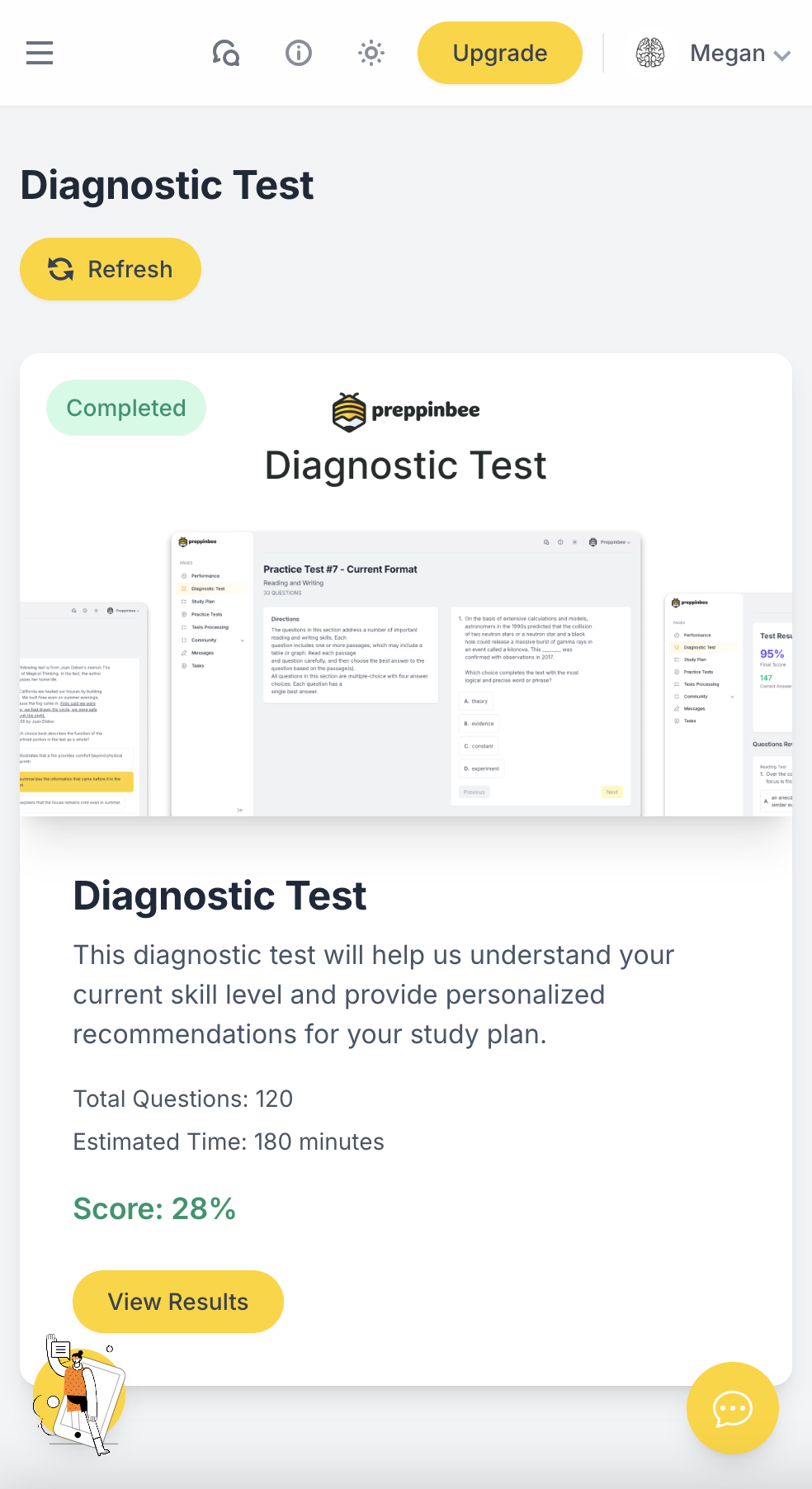Click the View Results button
The image size is (812, 1489).
tap(178, 1302)
